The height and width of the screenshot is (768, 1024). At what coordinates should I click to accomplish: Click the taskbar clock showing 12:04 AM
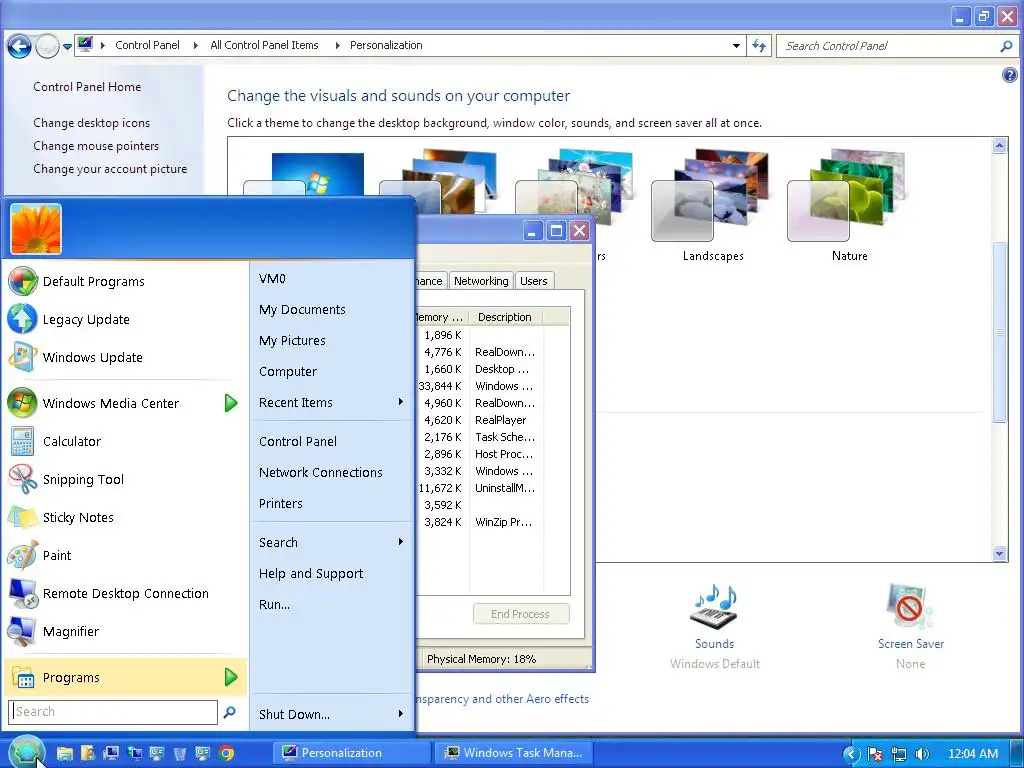click(x=972, y=754)
